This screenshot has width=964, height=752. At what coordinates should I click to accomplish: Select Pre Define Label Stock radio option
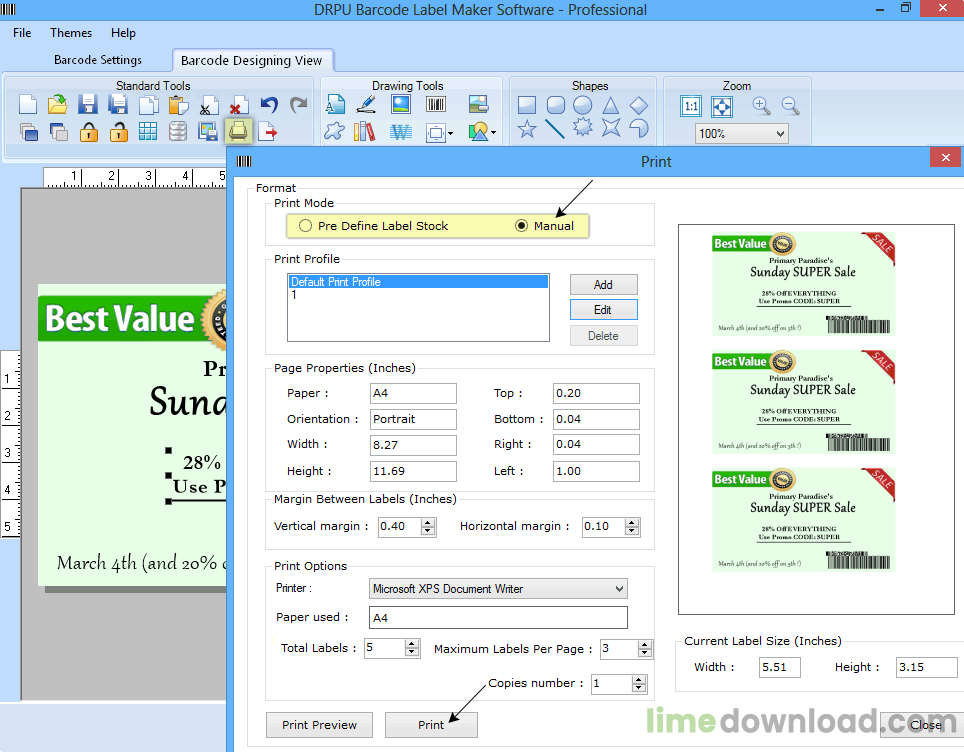[x=374, y=226]
